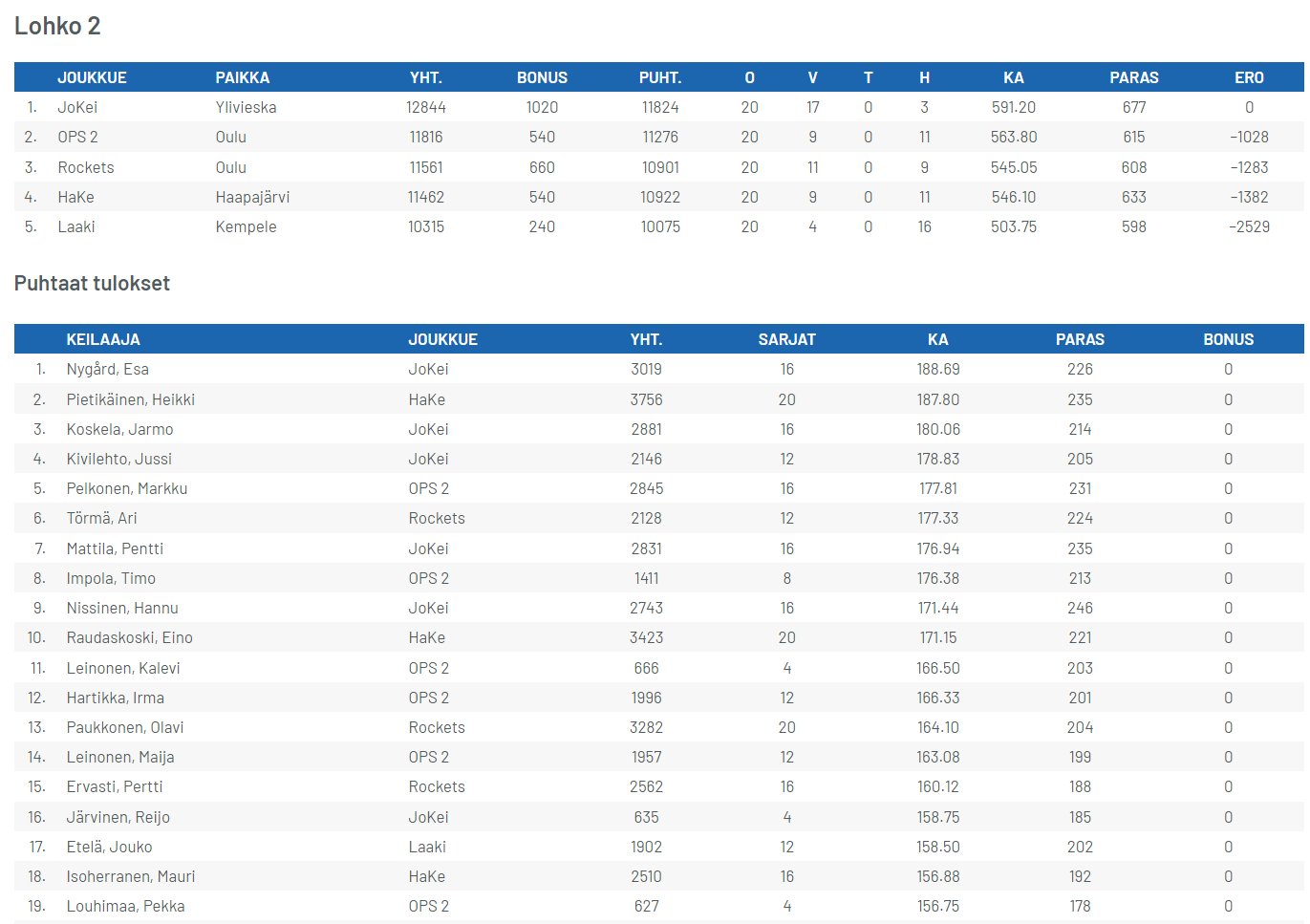This screenshot has width=1310, height=924.
Task: Click difference value -2529
Action: [1249, 226]
